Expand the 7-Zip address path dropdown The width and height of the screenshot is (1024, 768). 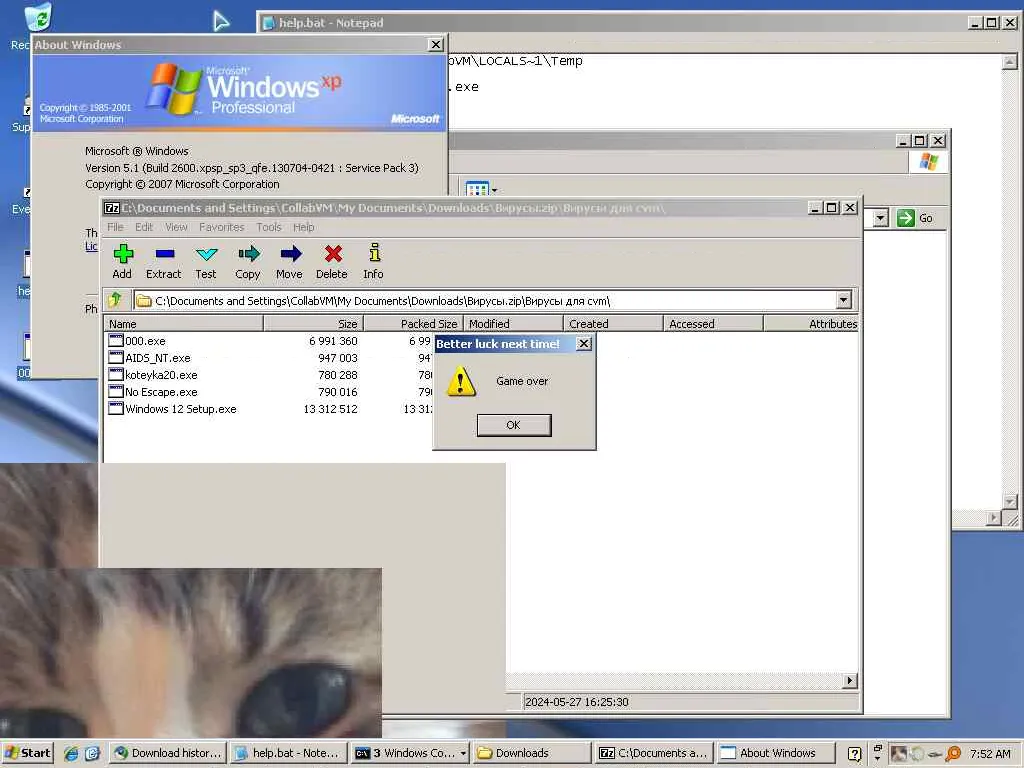pos(844,300)
